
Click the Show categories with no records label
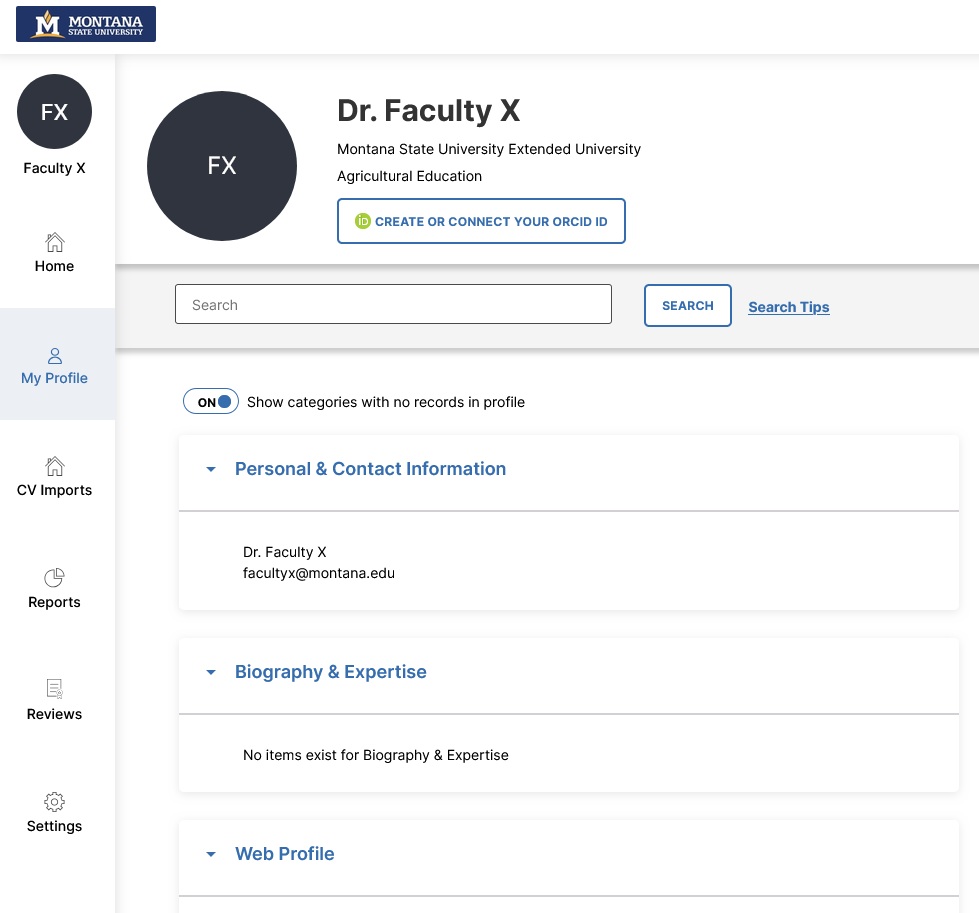coord(385,402)
